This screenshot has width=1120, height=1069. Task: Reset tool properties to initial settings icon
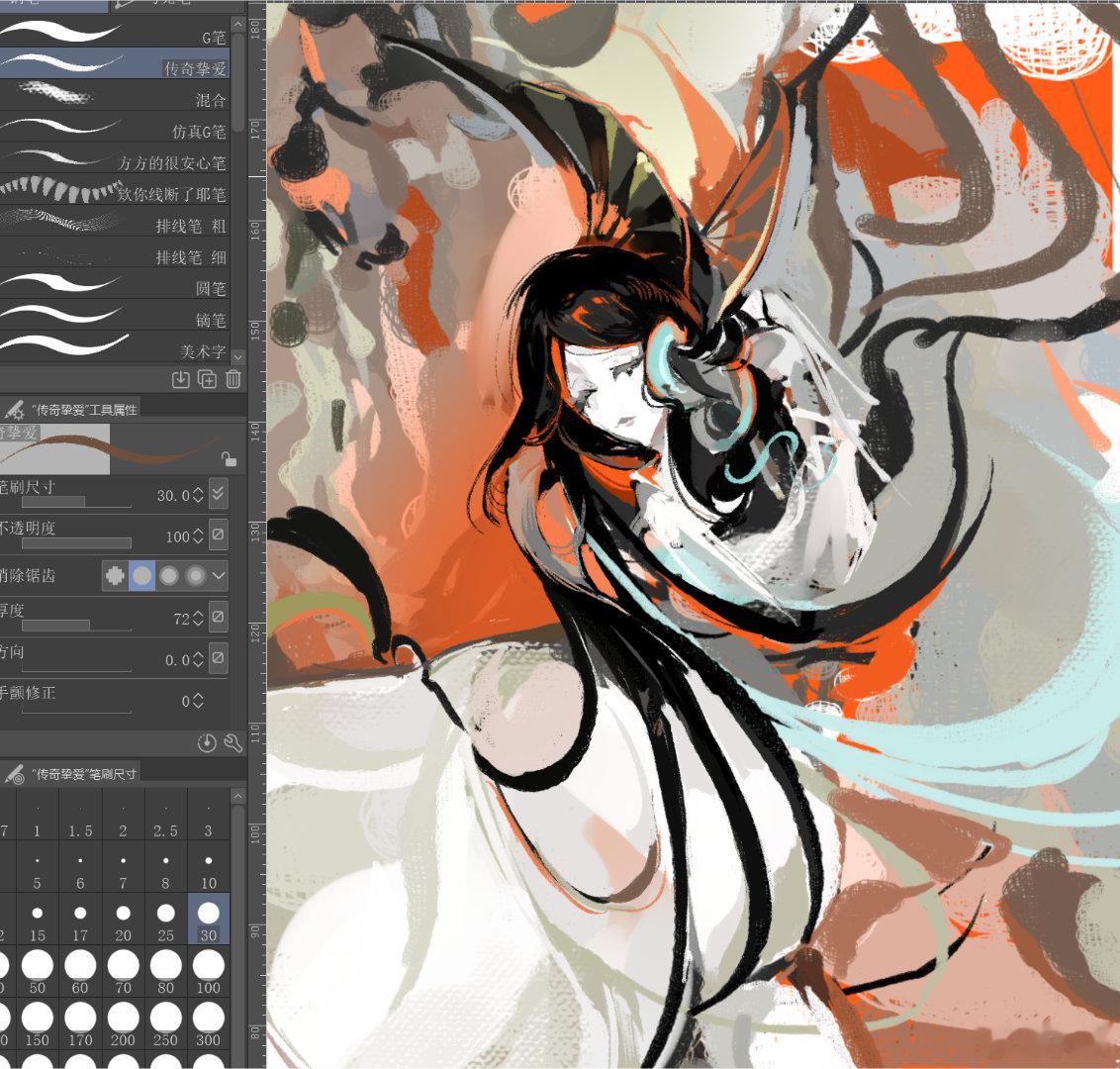(207, 743)
